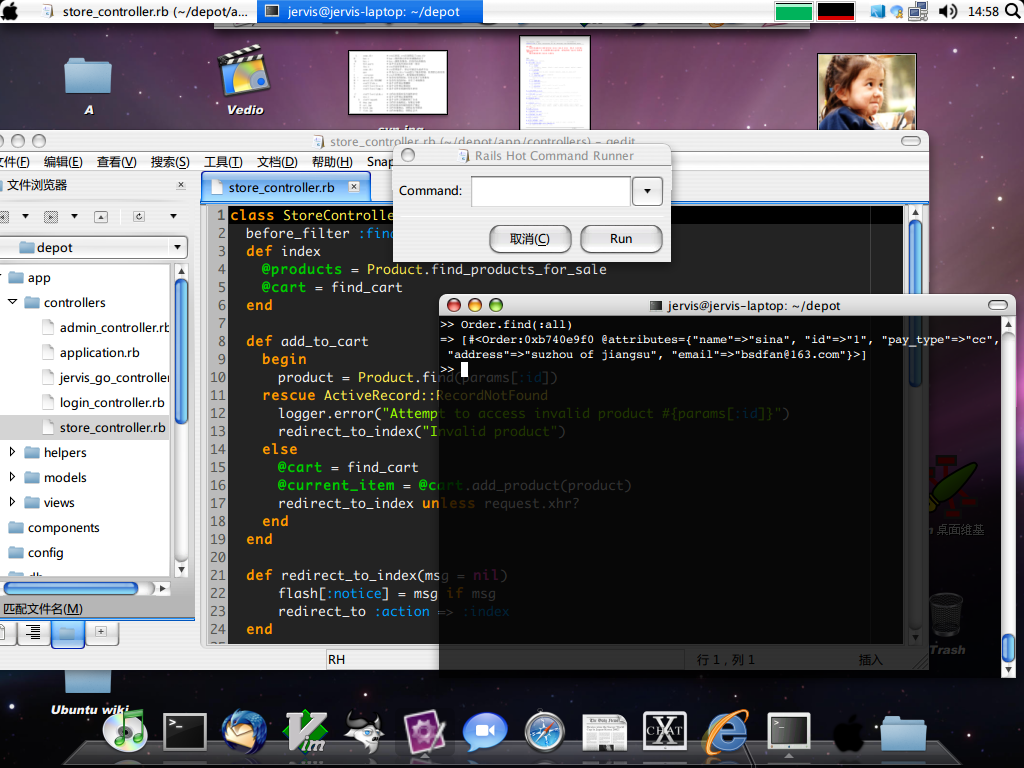The width and height of the screenshot is (1024, 768).
Task: Open the 编辑(E) menu in gedit
Action: click(x=63, y=162)
